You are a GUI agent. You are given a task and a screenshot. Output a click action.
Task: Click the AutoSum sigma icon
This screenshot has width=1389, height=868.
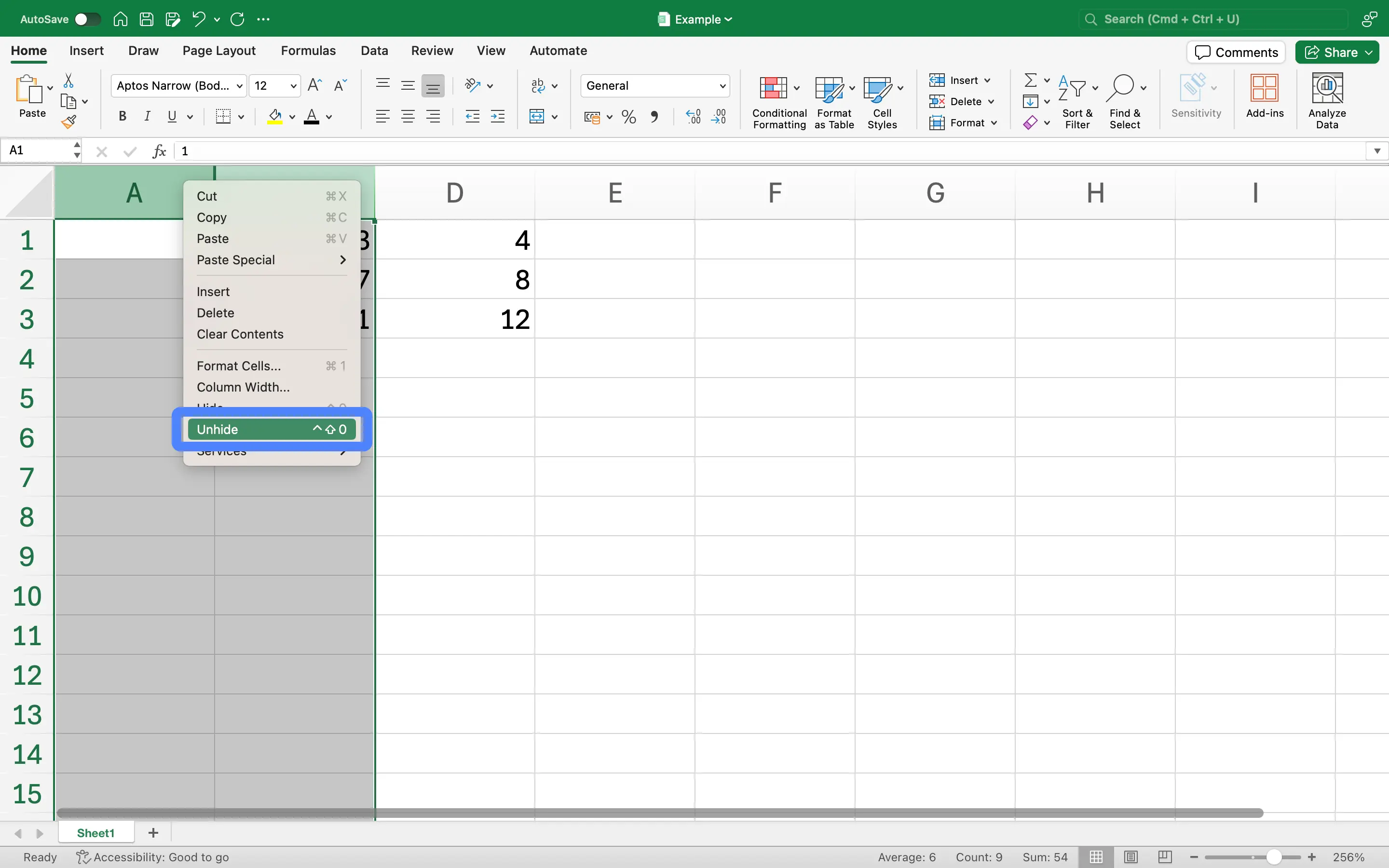(1030, 80)
